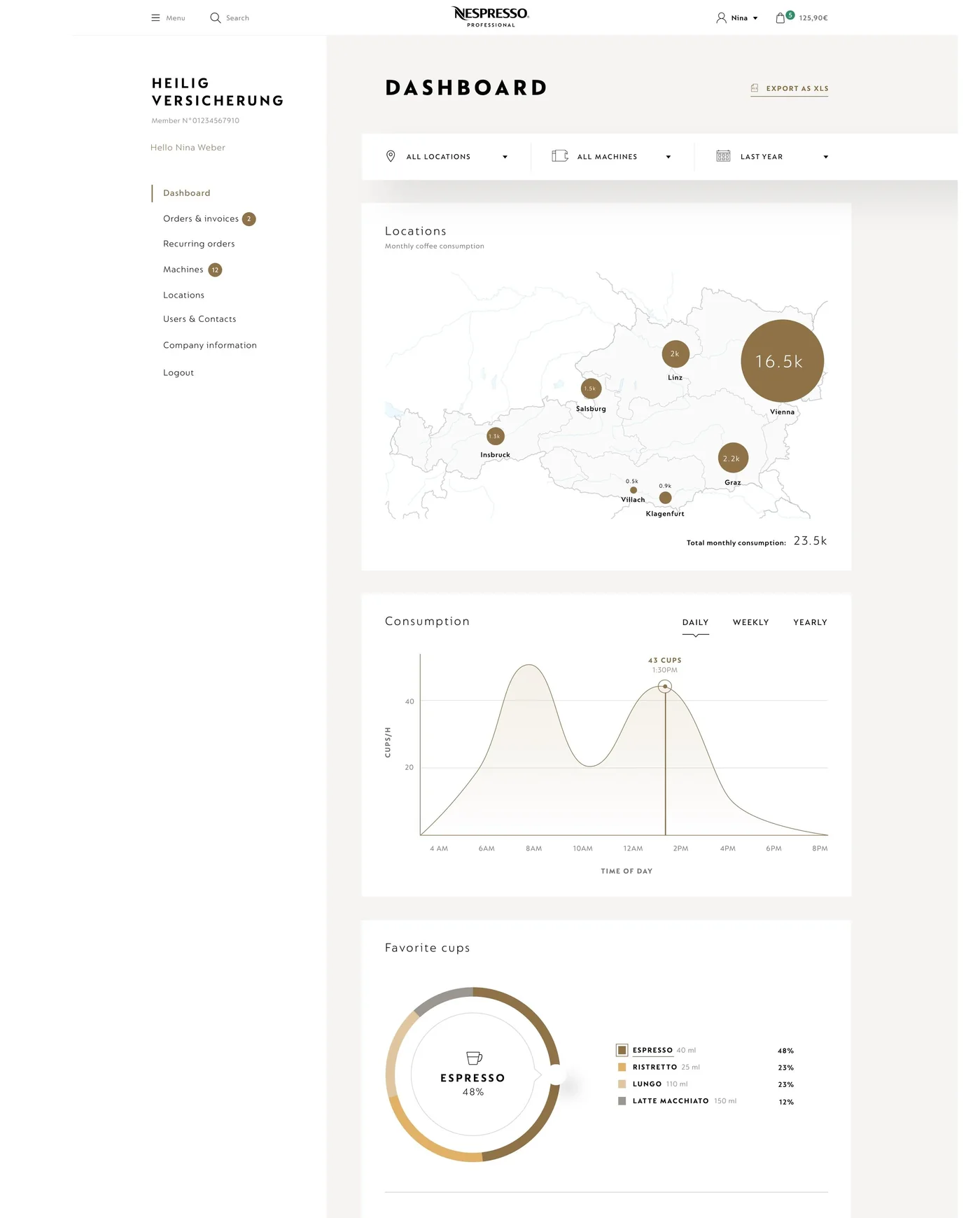The height and width of the screenshot is (1218, 980).
Task: Click the donut chart selector handle
Action: pyautogui.click(x=556, y=1074)
